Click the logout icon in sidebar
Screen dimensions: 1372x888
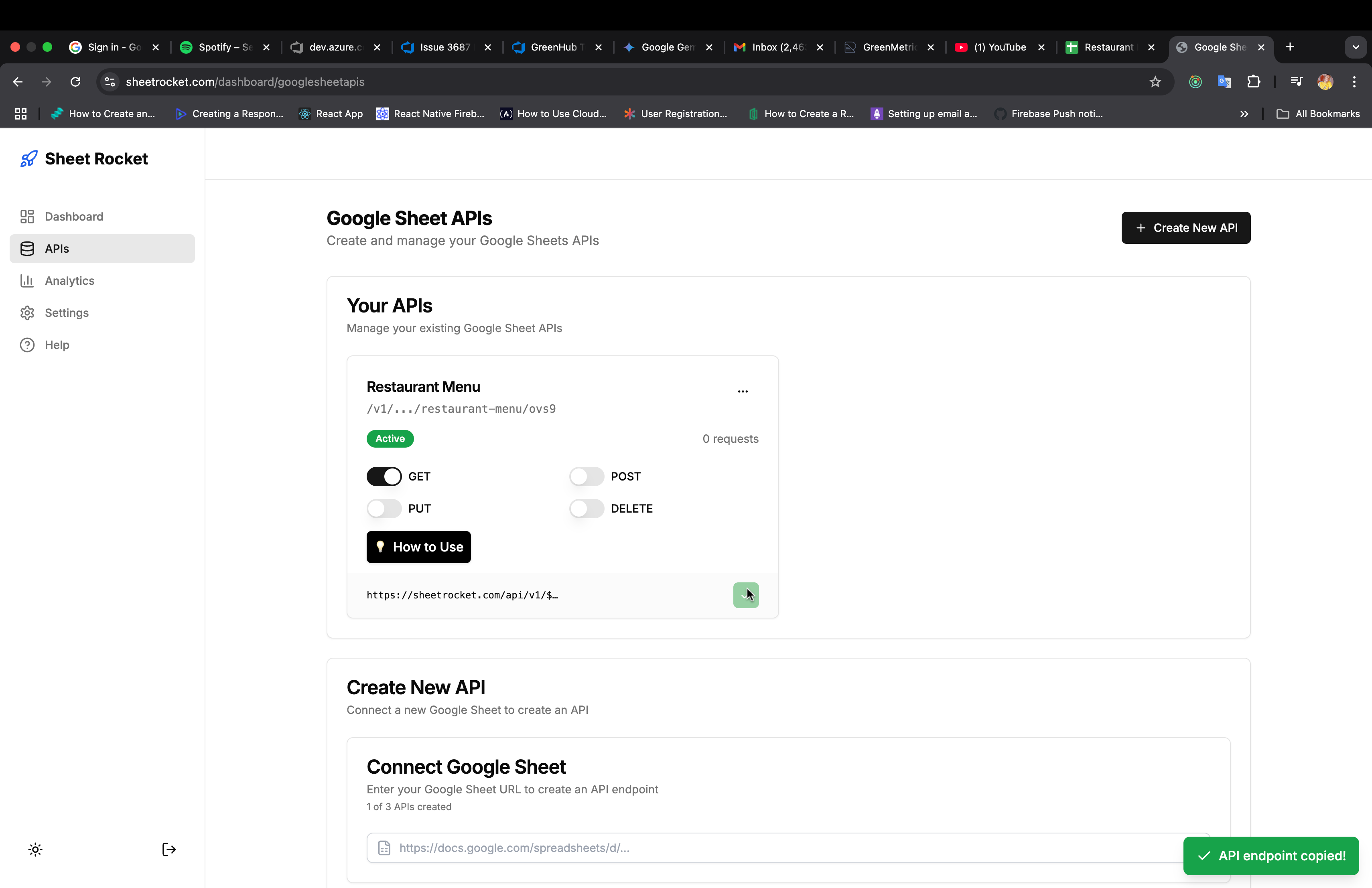(x=169, y=849)
